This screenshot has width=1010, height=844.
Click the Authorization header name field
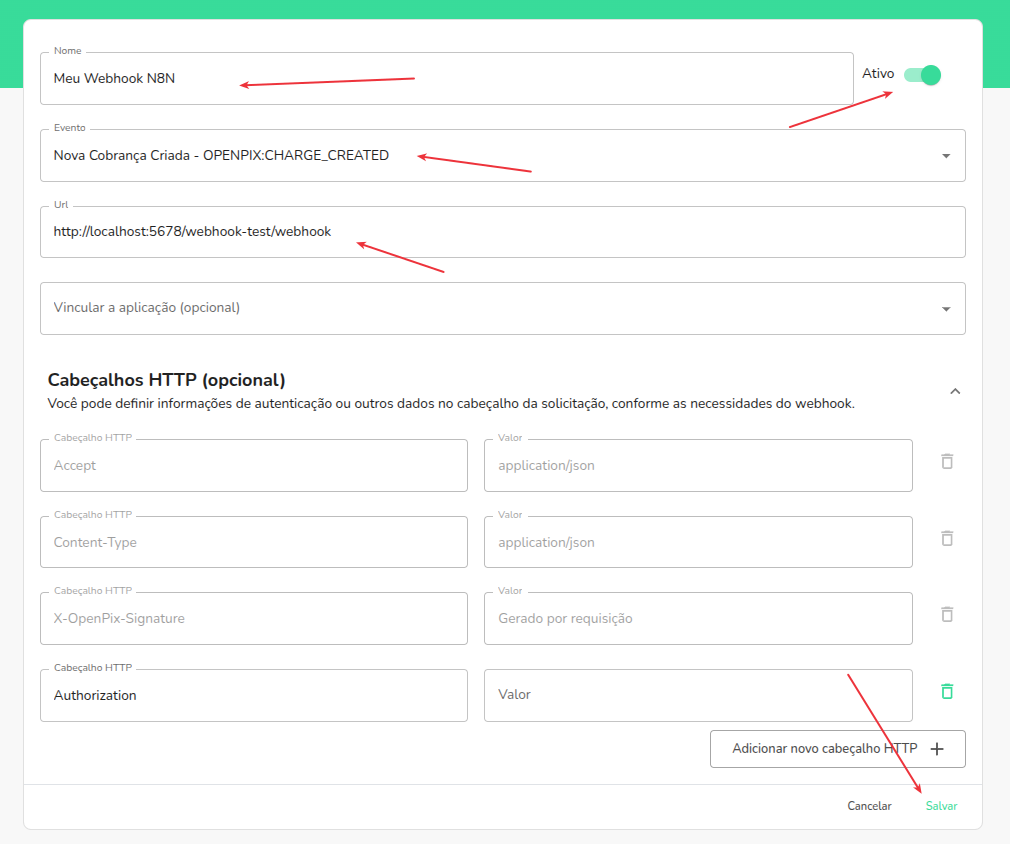[253, 695]
